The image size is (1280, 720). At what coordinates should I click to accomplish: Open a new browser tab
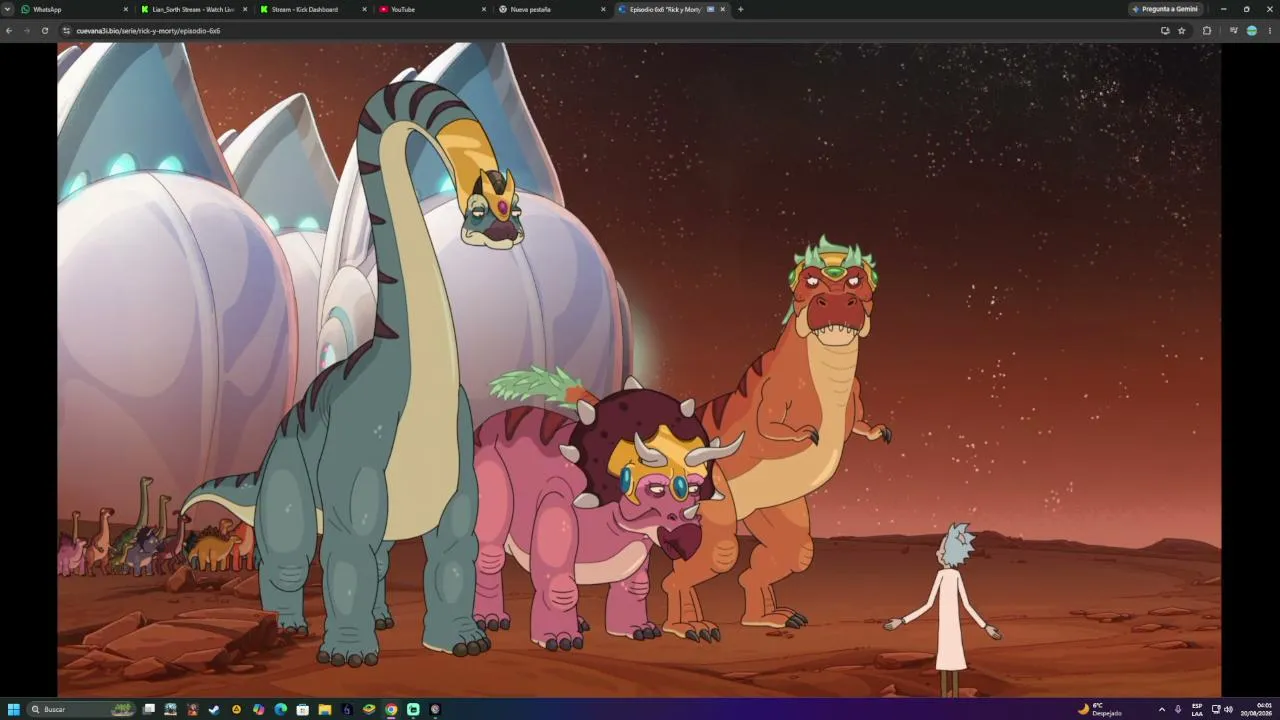click(740, 9)
